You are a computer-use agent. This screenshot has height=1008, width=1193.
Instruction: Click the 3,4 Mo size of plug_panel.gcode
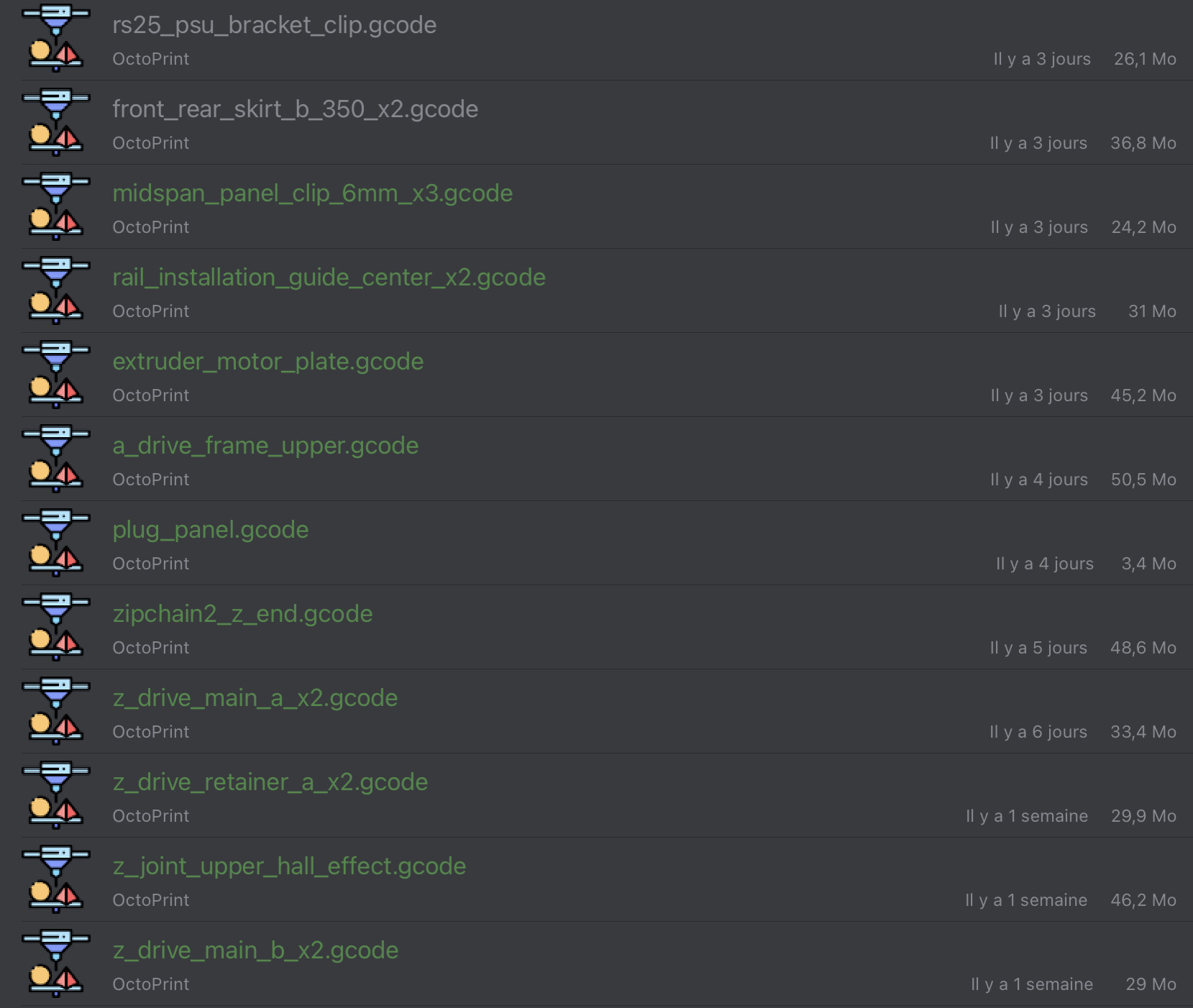1148,564
